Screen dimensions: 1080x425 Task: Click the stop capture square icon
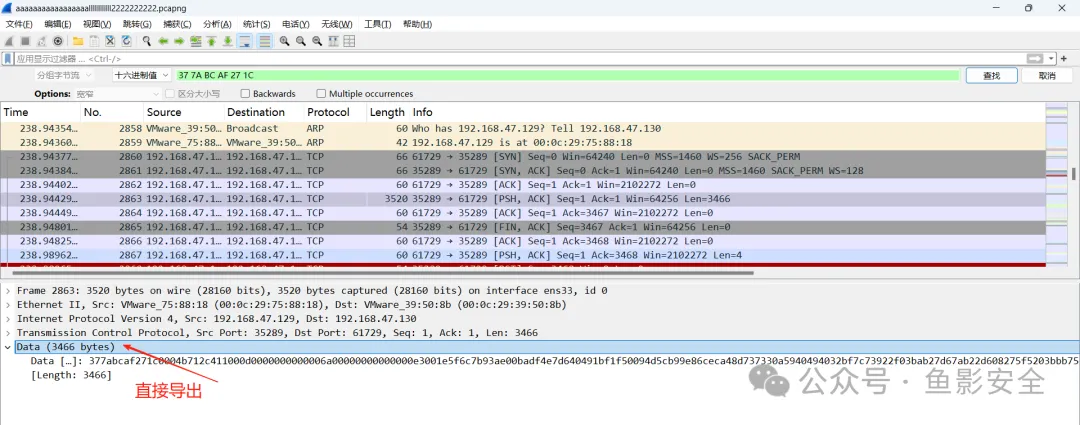click(25, 41)
